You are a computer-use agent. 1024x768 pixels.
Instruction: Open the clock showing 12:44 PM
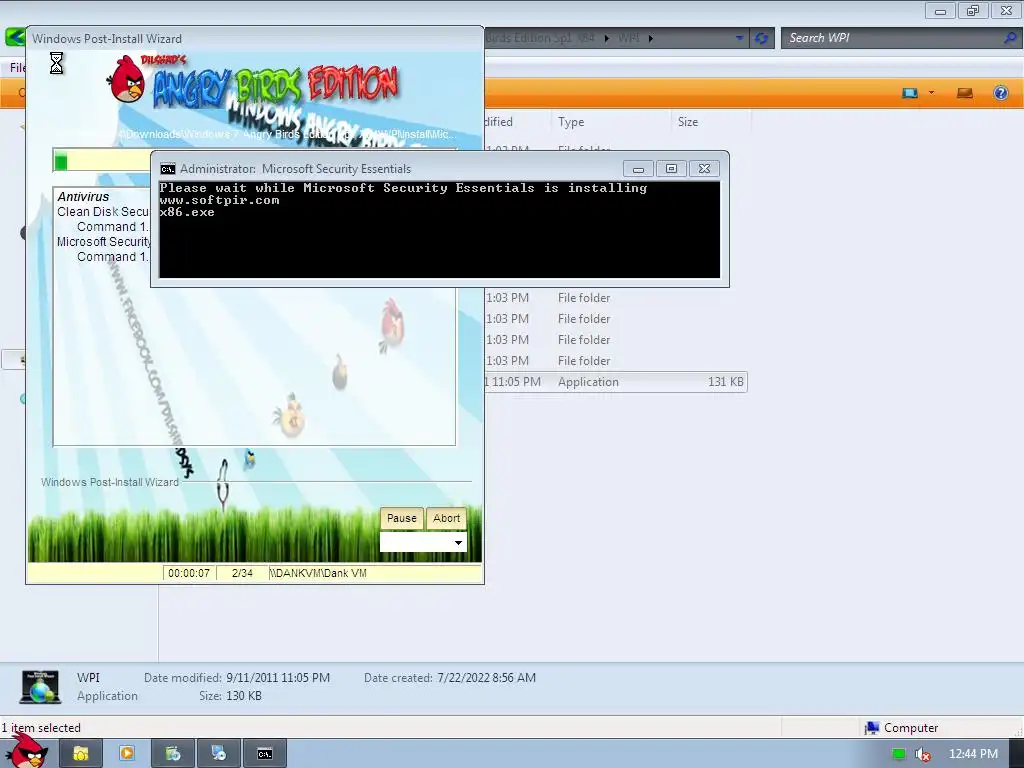[x=973, y=754]
